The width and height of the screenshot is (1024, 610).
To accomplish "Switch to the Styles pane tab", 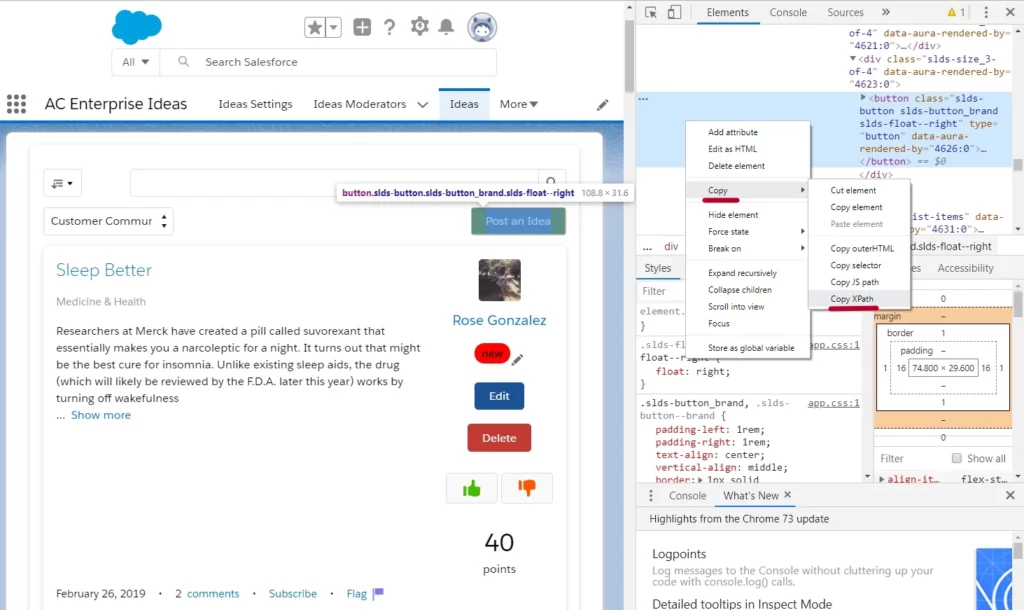I will pyautogui.click(x=658, y=268).
